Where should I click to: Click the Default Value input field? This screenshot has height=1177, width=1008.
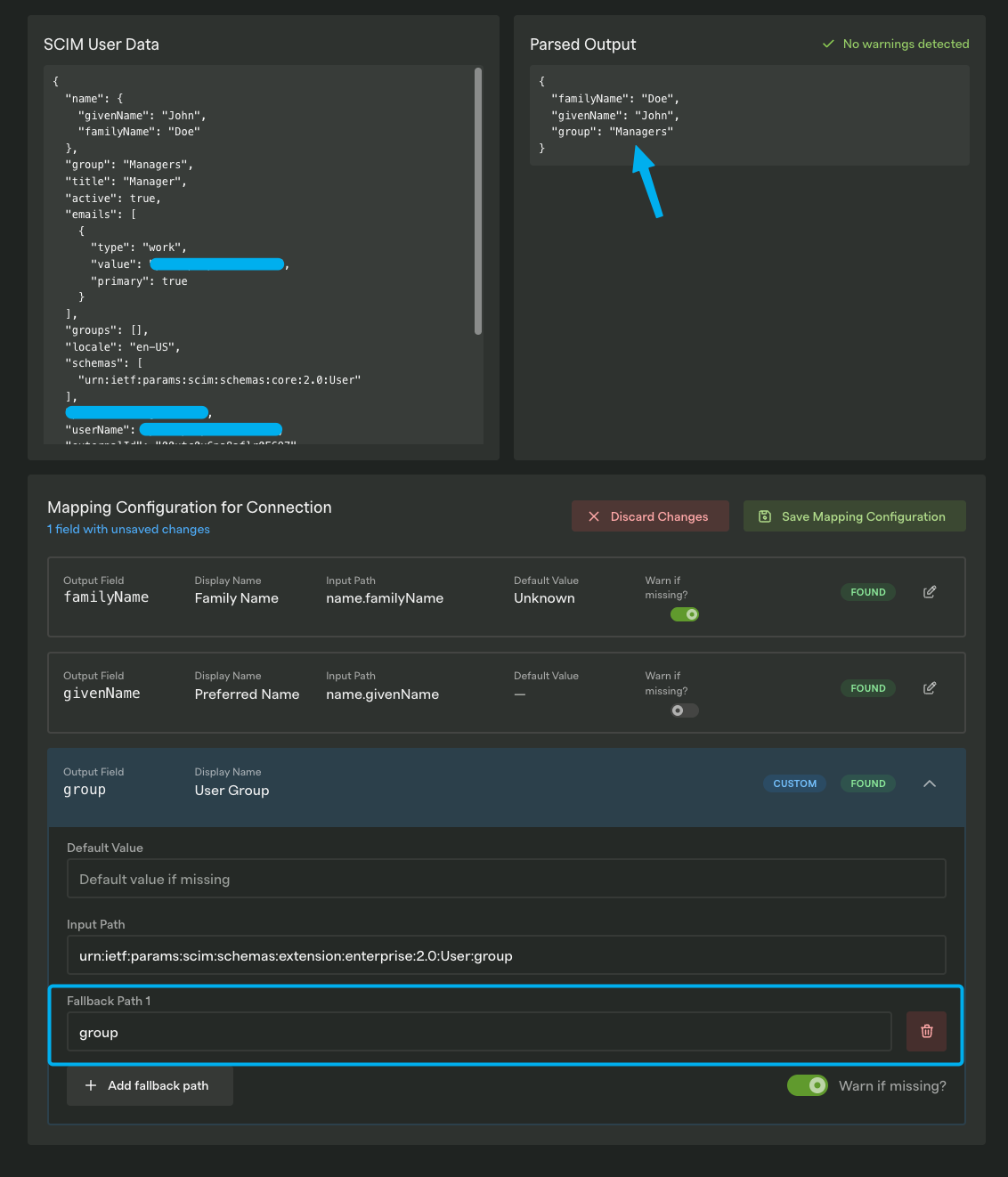506,879
